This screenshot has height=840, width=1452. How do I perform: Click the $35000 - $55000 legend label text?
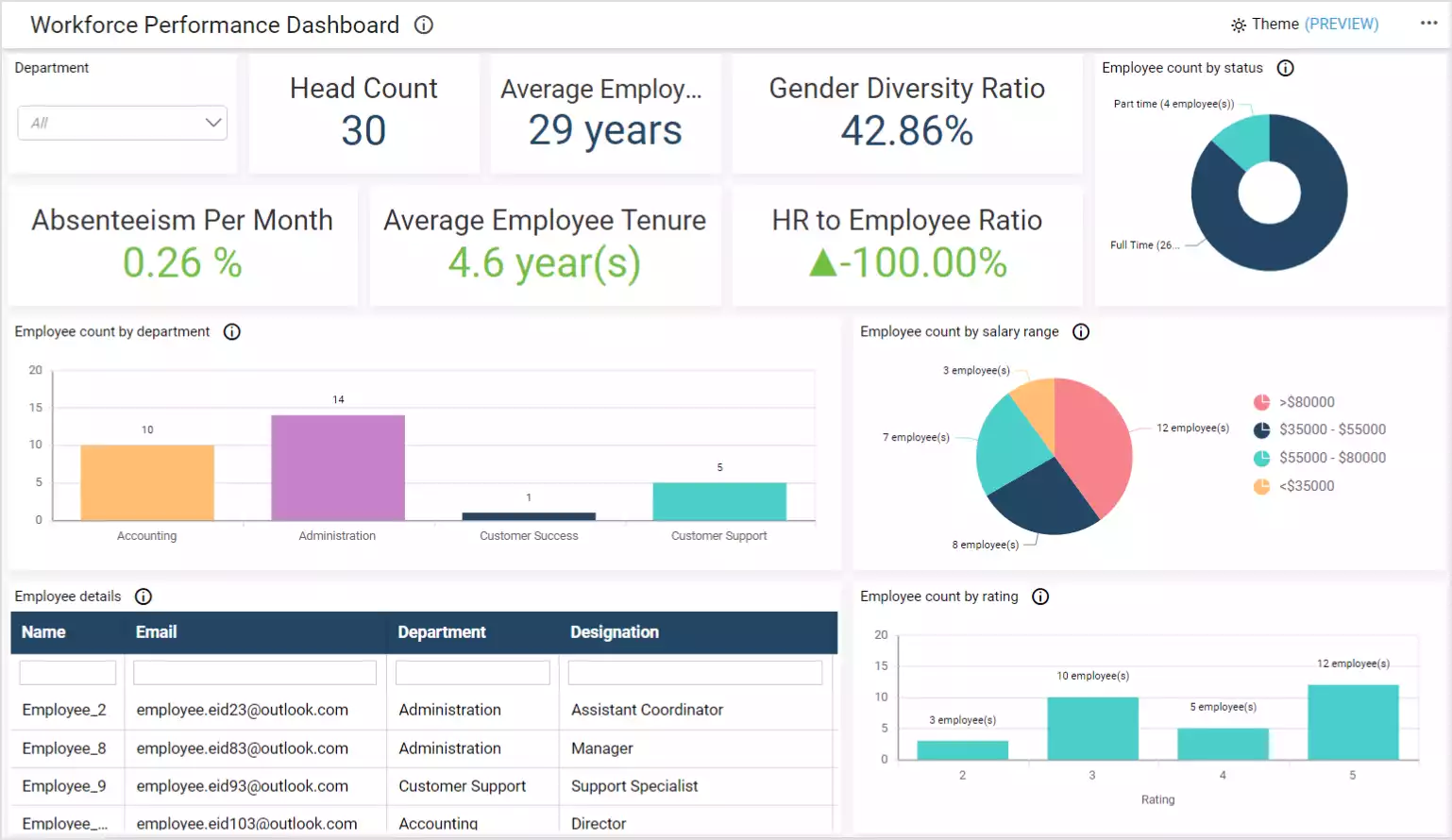(1333, 429)
